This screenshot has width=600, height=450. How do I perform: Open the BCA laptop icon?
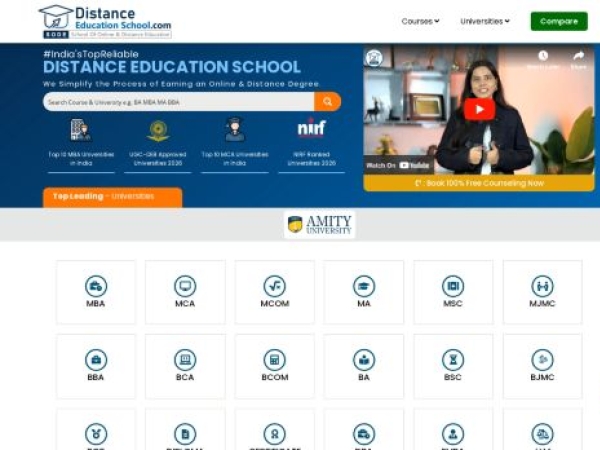(185, 360)
